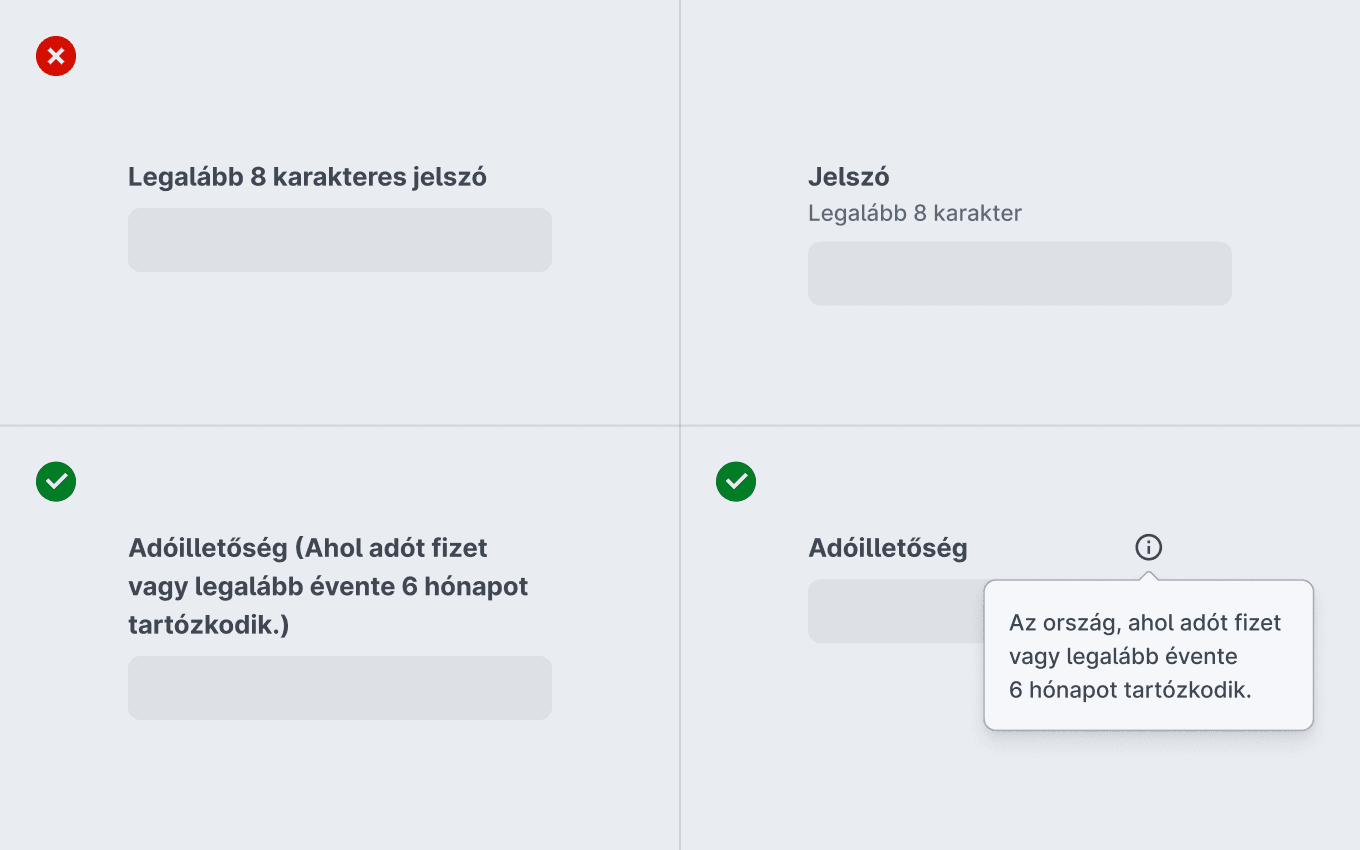Click the 'Legalább 8 karakter' helper text
The image size is (1360, 850).
(915, 213)
